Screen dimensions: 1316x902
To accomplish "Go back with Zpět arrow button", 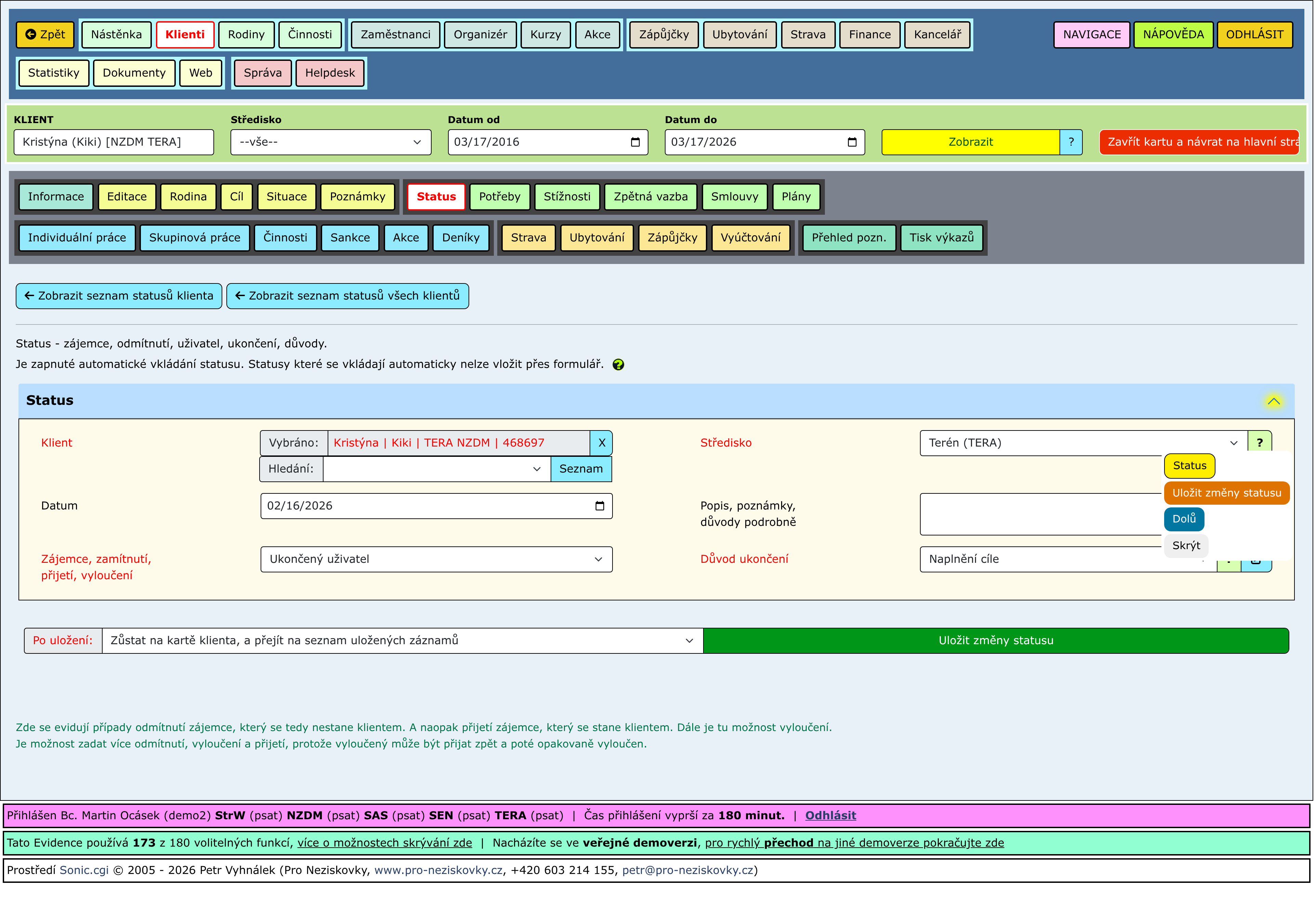I will pos(45,35).
